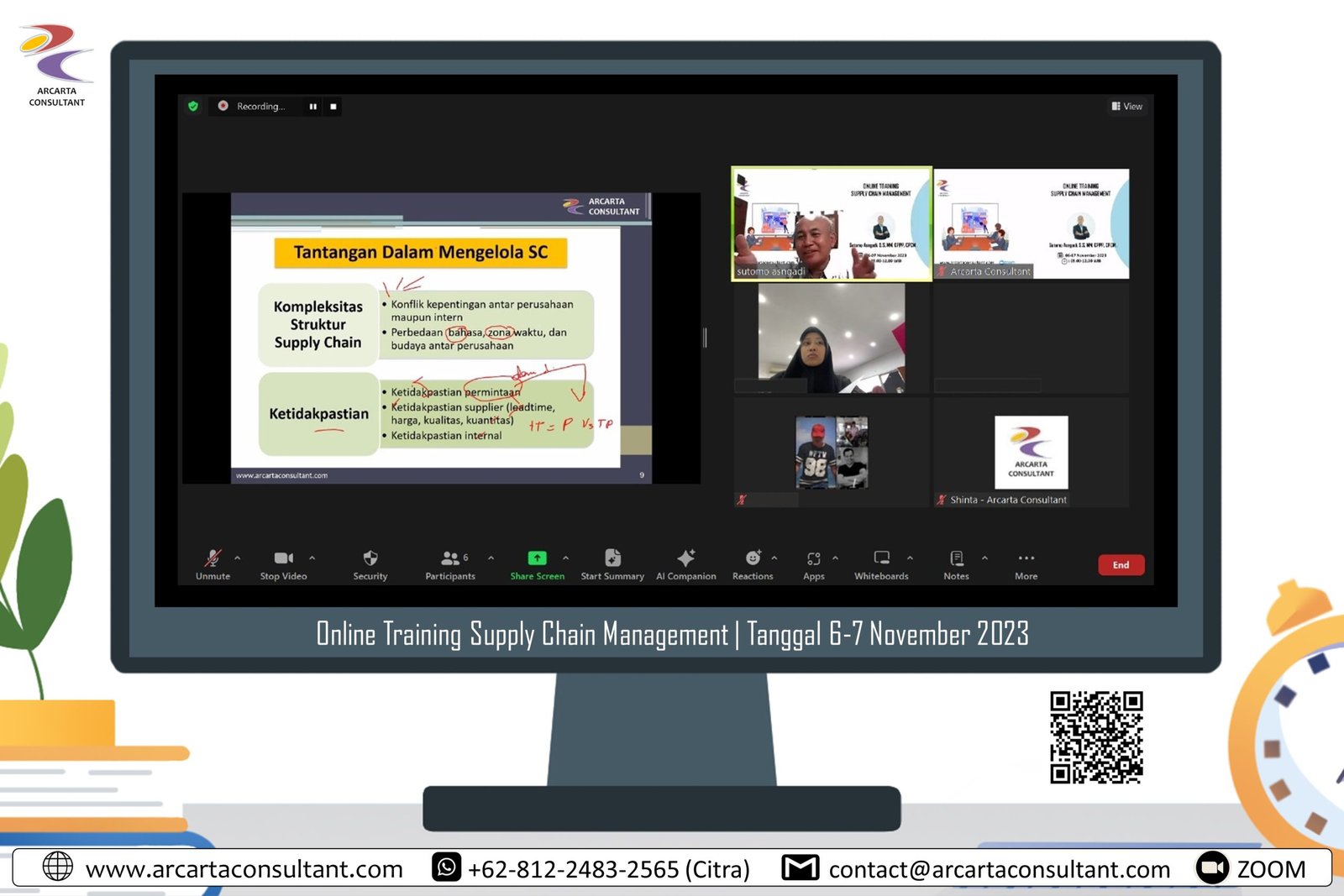Open Reactions emoji picker
The width and height of the screenshot is (1344, 896).
pyautogui.click(x=753, y=563)
